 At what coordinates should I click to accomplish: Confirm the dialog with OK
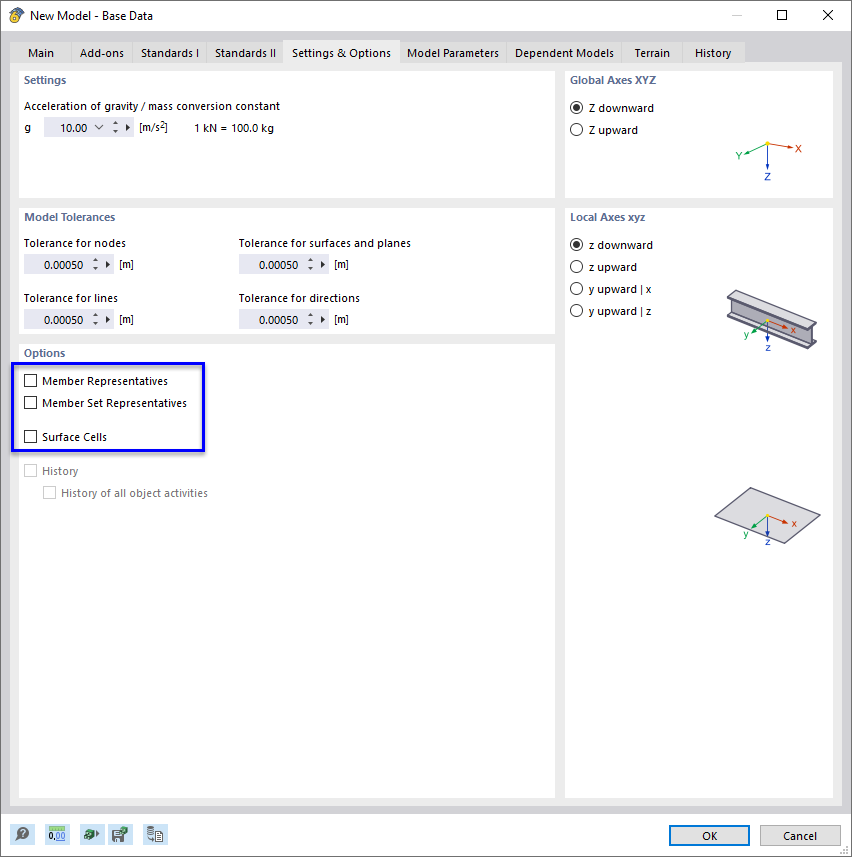tap(708, 835)
